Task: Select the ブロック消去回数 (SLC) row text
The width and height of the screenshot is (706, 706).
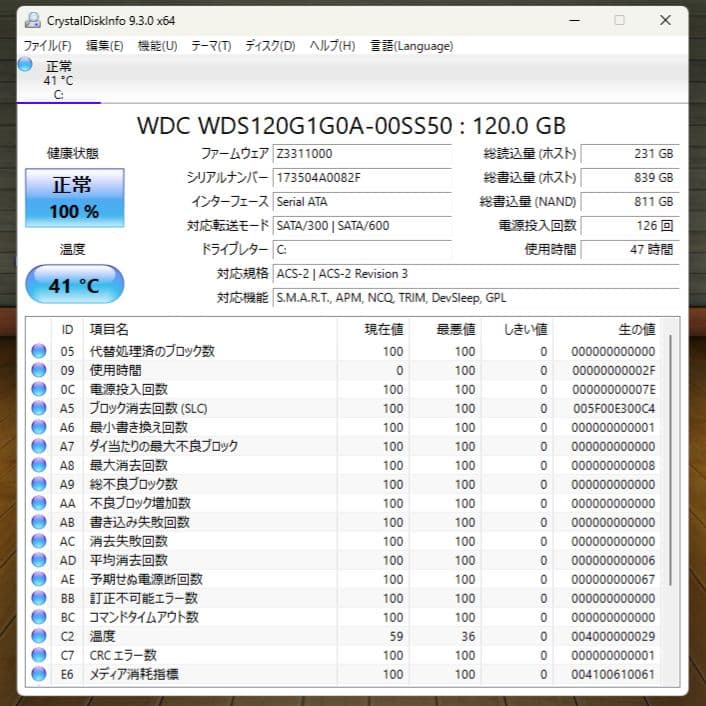Action: tap(149, 408)
